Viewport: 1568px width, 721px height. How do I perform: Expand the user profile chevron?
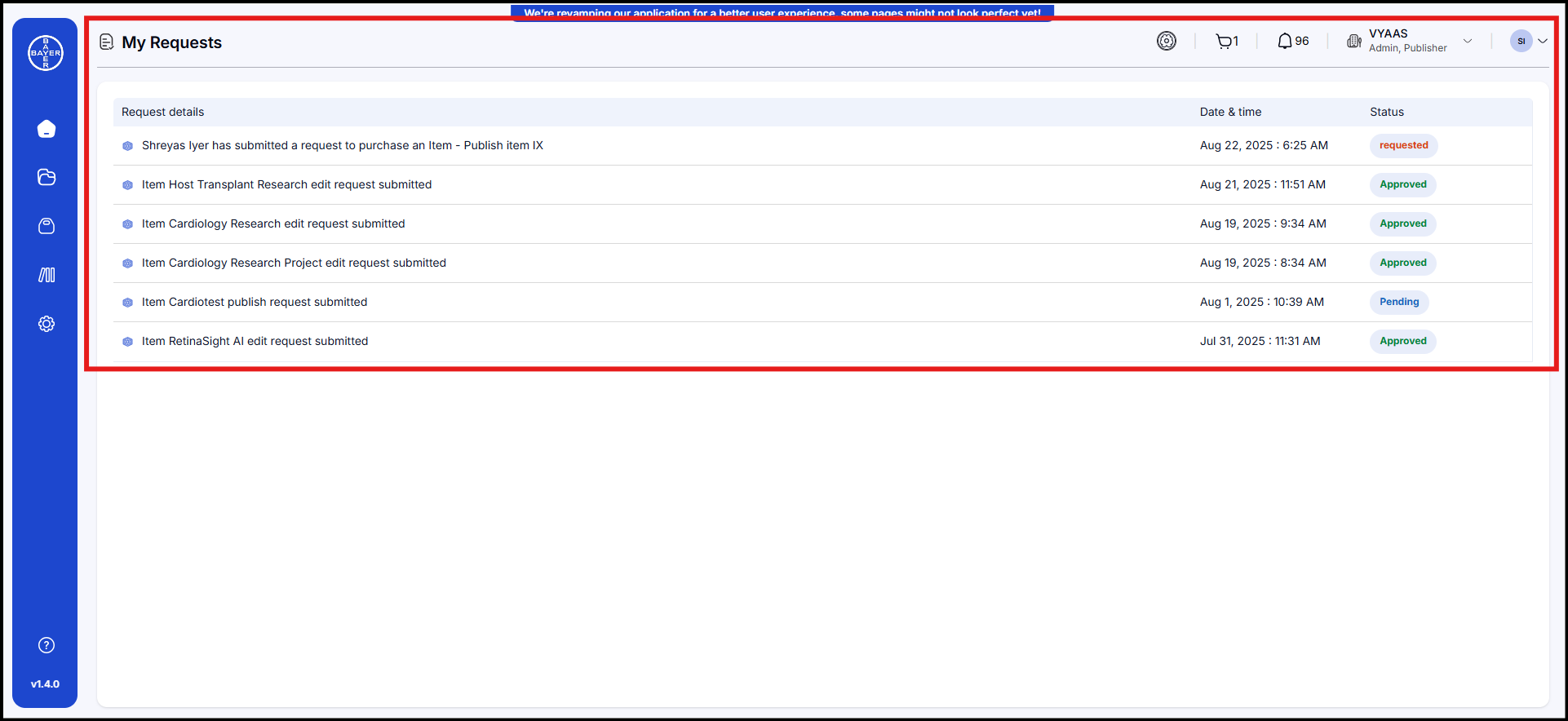[1543, 41]
